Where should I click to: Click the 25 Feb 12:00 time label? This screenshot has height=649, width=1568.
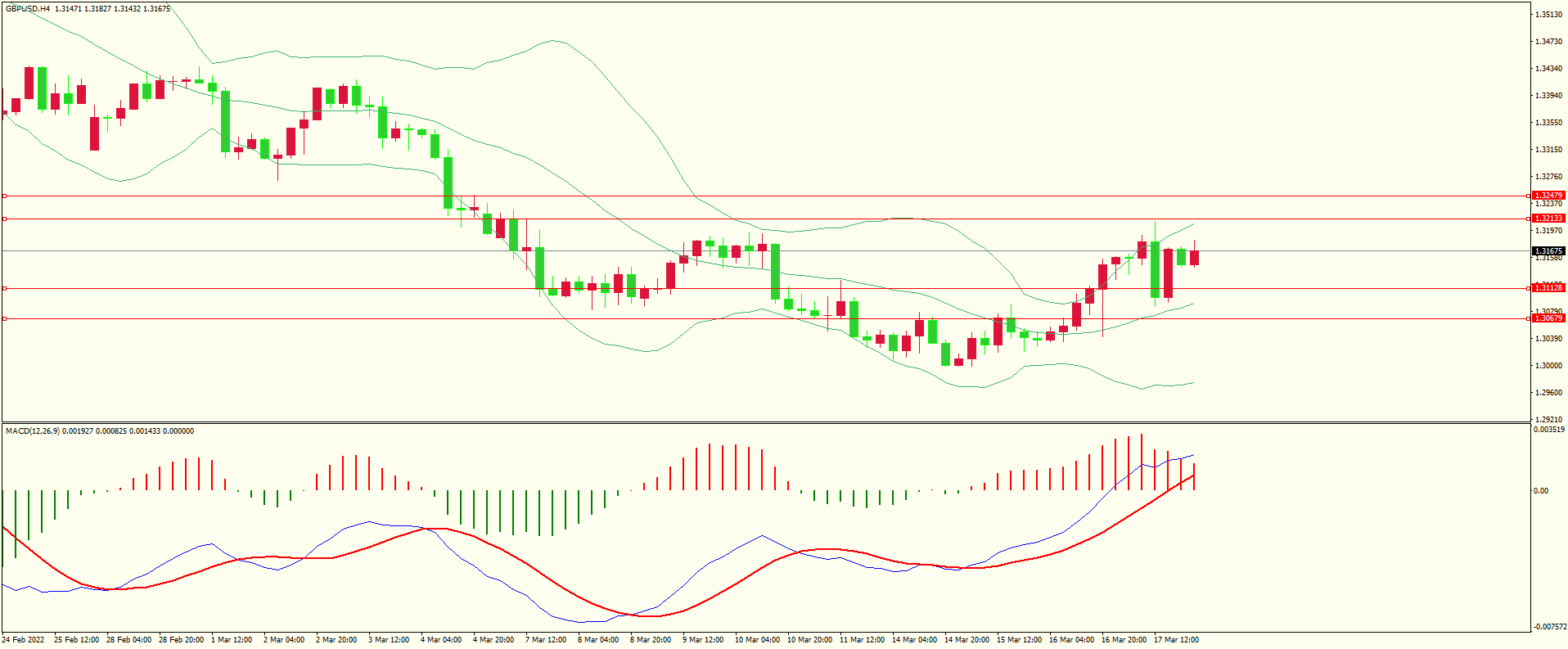pos(77,640)
